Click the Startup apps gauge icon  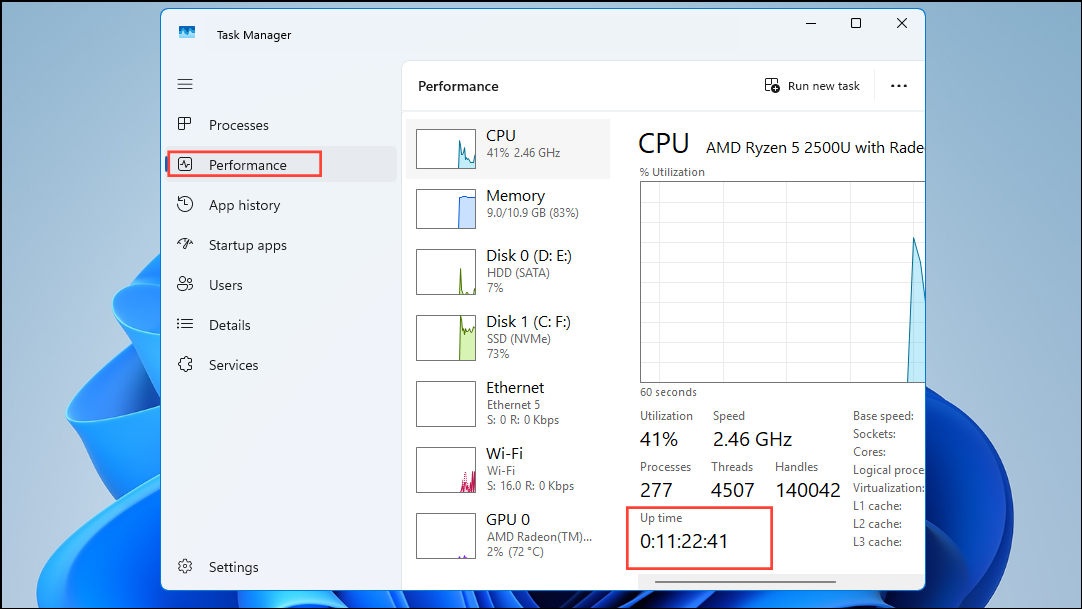point(185,243)
